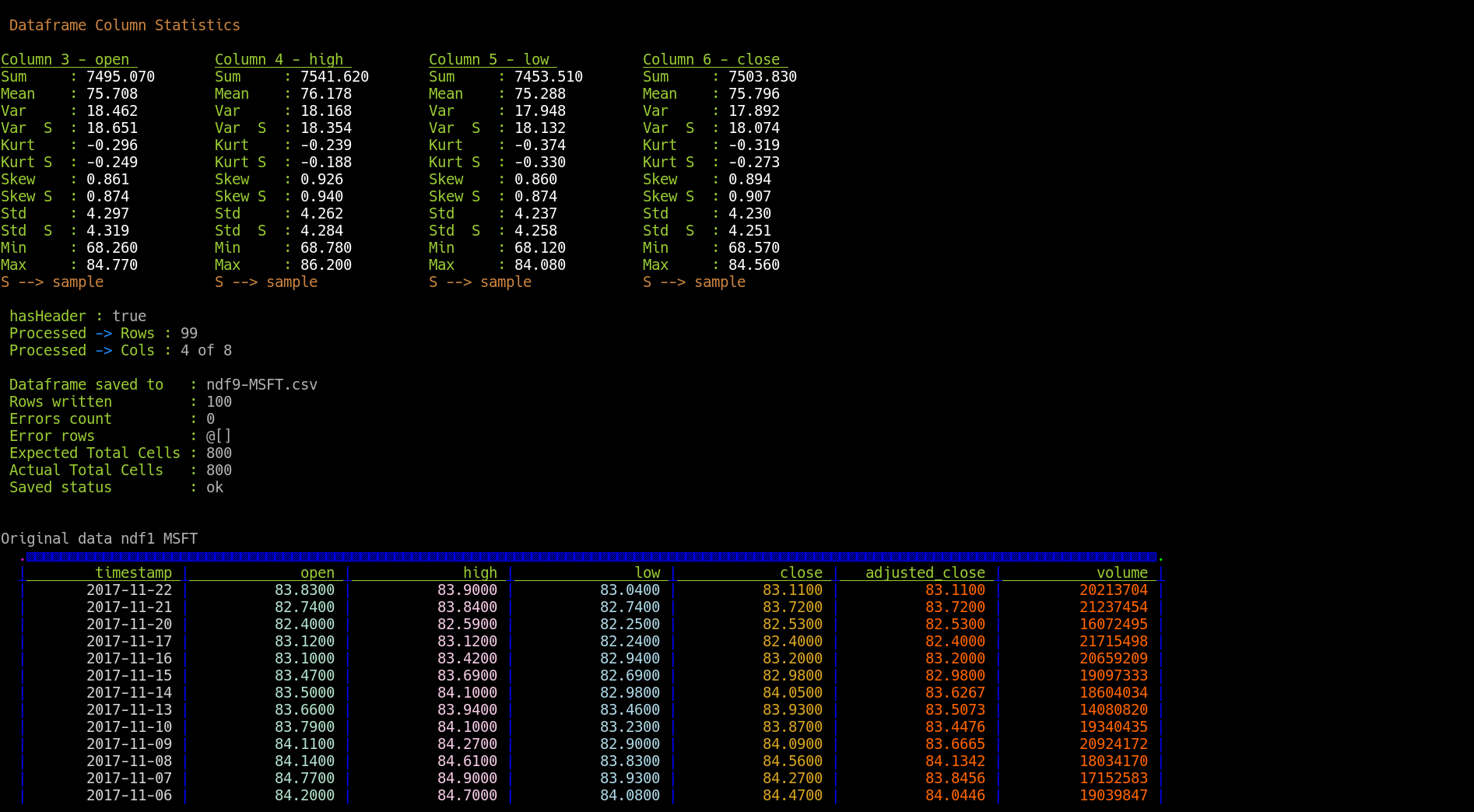Click the hasHeader value true
The width and height of the screenshot is (1474, 812).
coord(129,316)
